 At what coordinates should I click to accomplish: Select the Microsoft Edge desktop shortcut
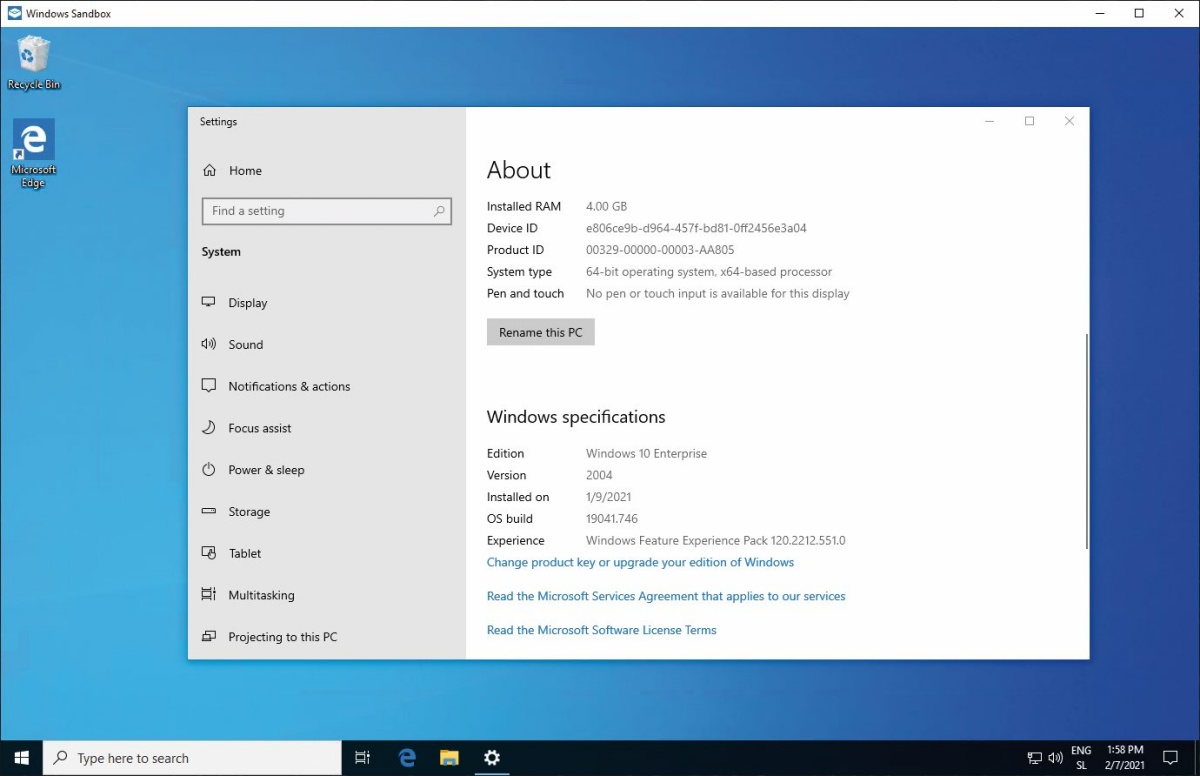pos(34,154)
